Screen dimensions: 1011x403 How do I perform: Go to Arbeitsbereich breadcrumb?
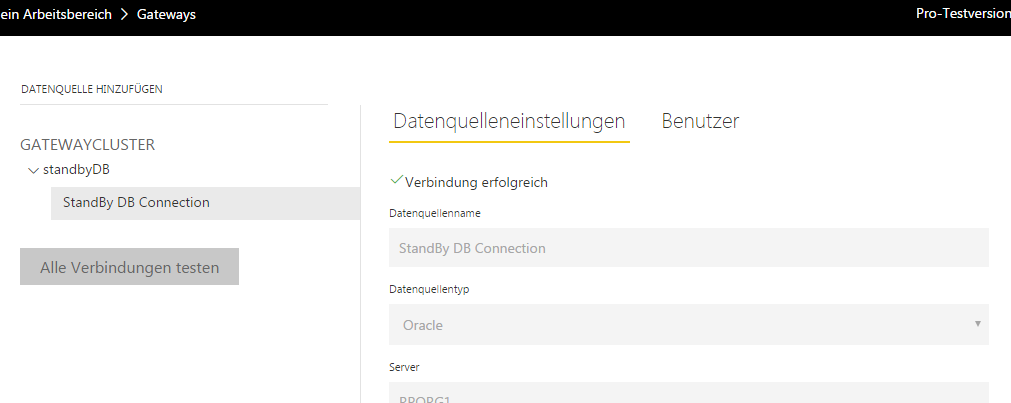(56, 14)
